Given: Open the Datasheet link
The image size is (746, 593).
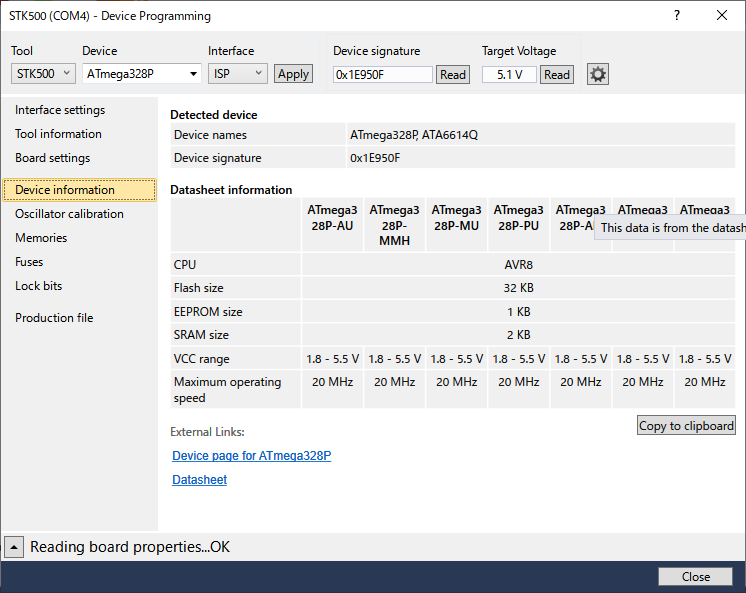Looking at the screenshot, I should [199, 480].
